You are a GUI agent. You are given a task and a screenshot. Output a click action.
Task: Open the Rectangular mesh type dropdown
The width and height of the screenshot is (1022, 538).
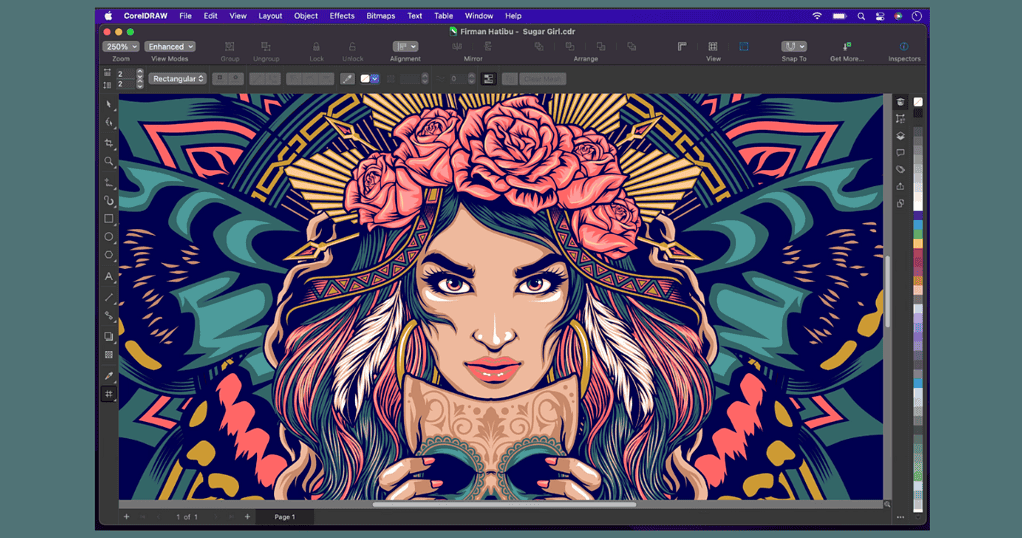(178, 78)
